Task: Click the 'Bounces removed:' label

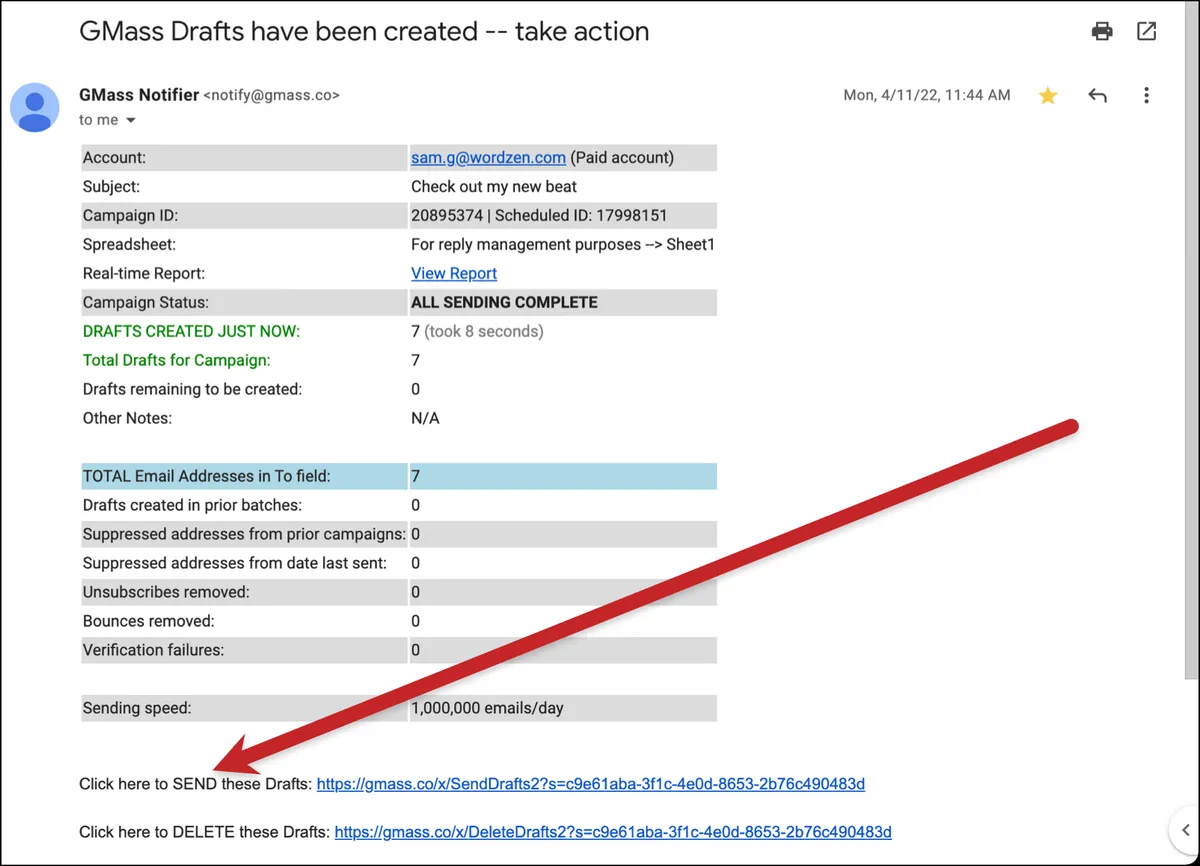Action: click(x=148, y=622)
